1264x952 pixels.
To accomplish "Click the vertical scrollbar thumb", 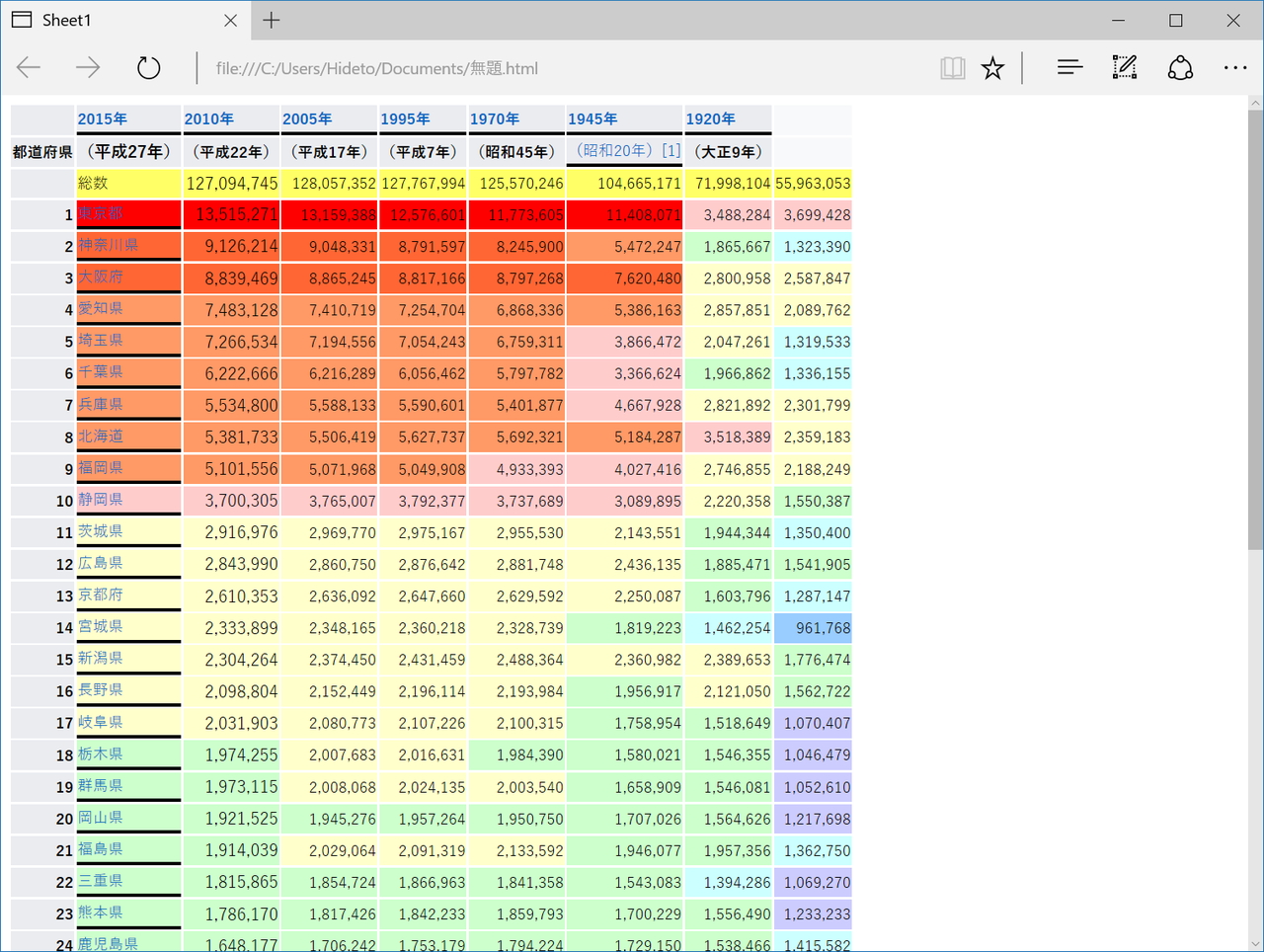I will point(1255,330).
